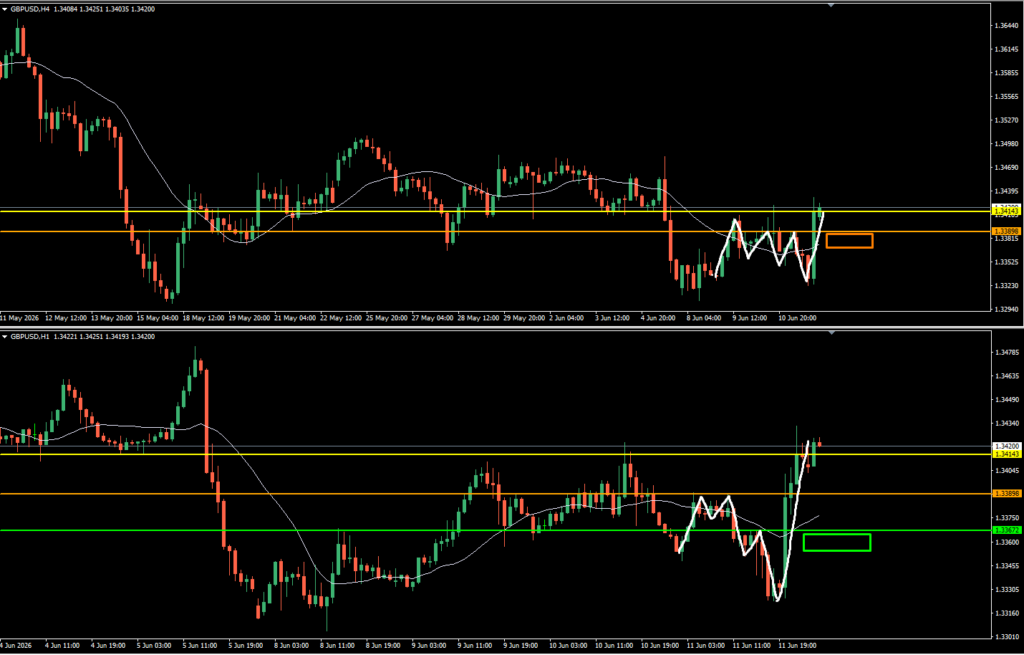Screen dimensions: 1024x655
Task: Click the white 1.34200 current price label on the H1 chart
Action: tap(1006, 446)
